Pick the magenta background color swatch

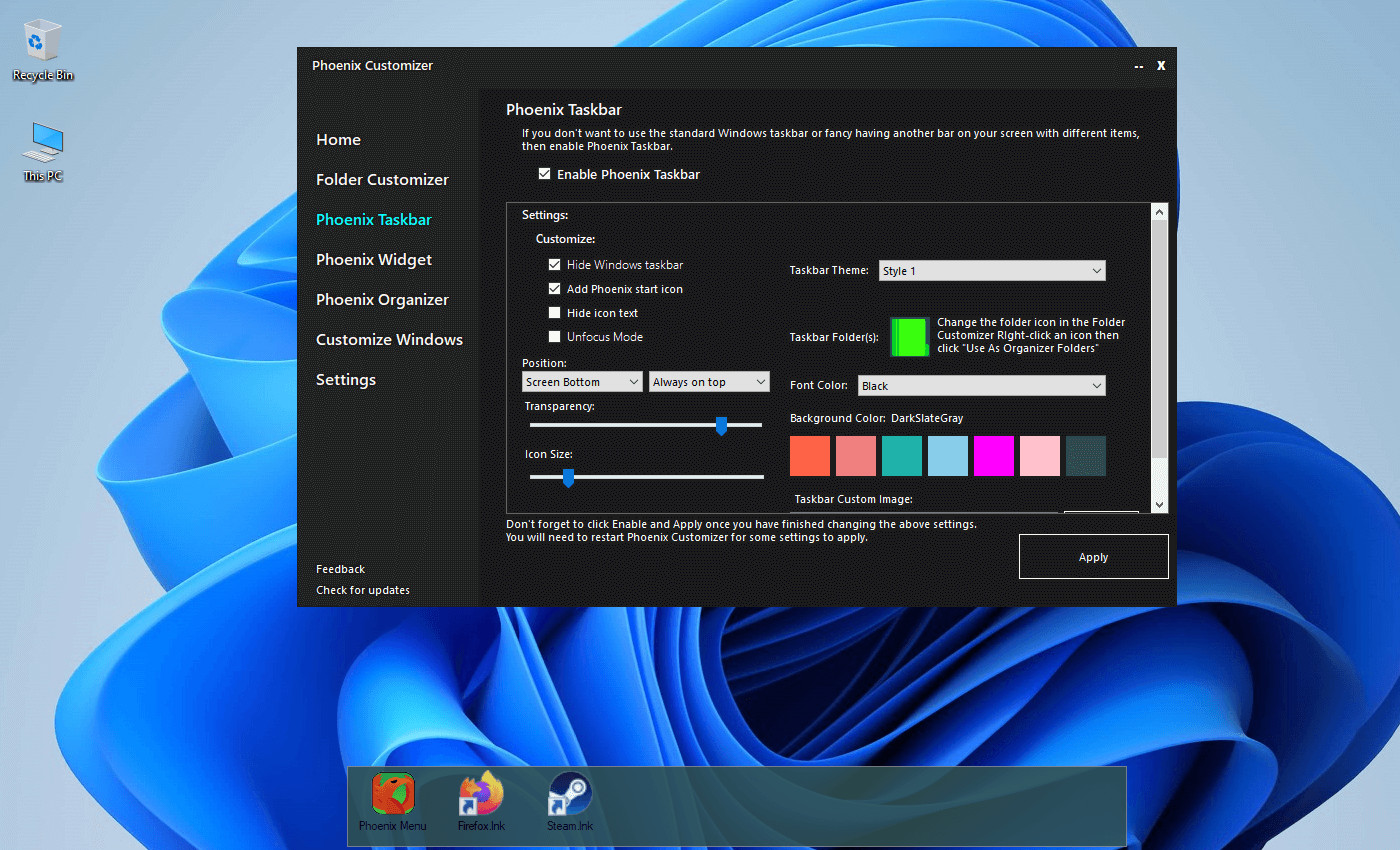994,456
